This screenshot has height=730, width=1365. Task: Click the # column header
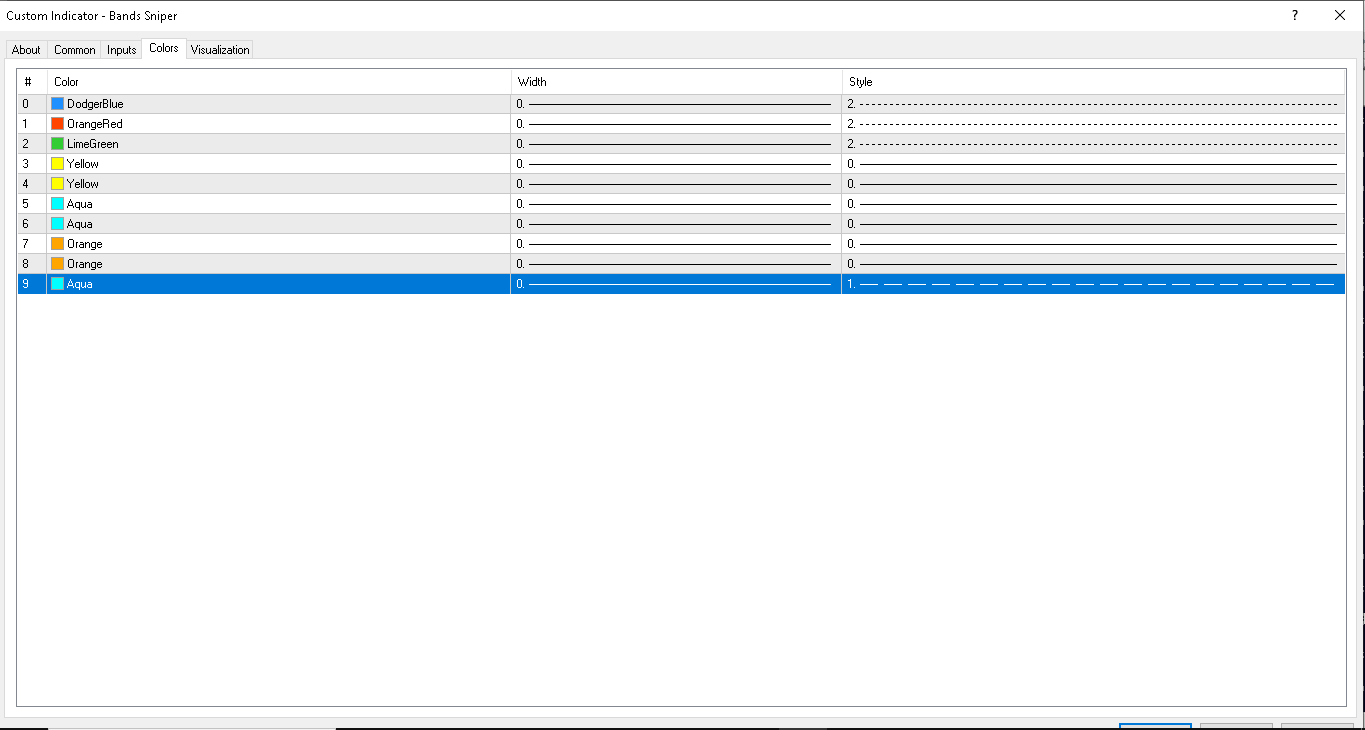pyautogui.click(x=32, y=82)
